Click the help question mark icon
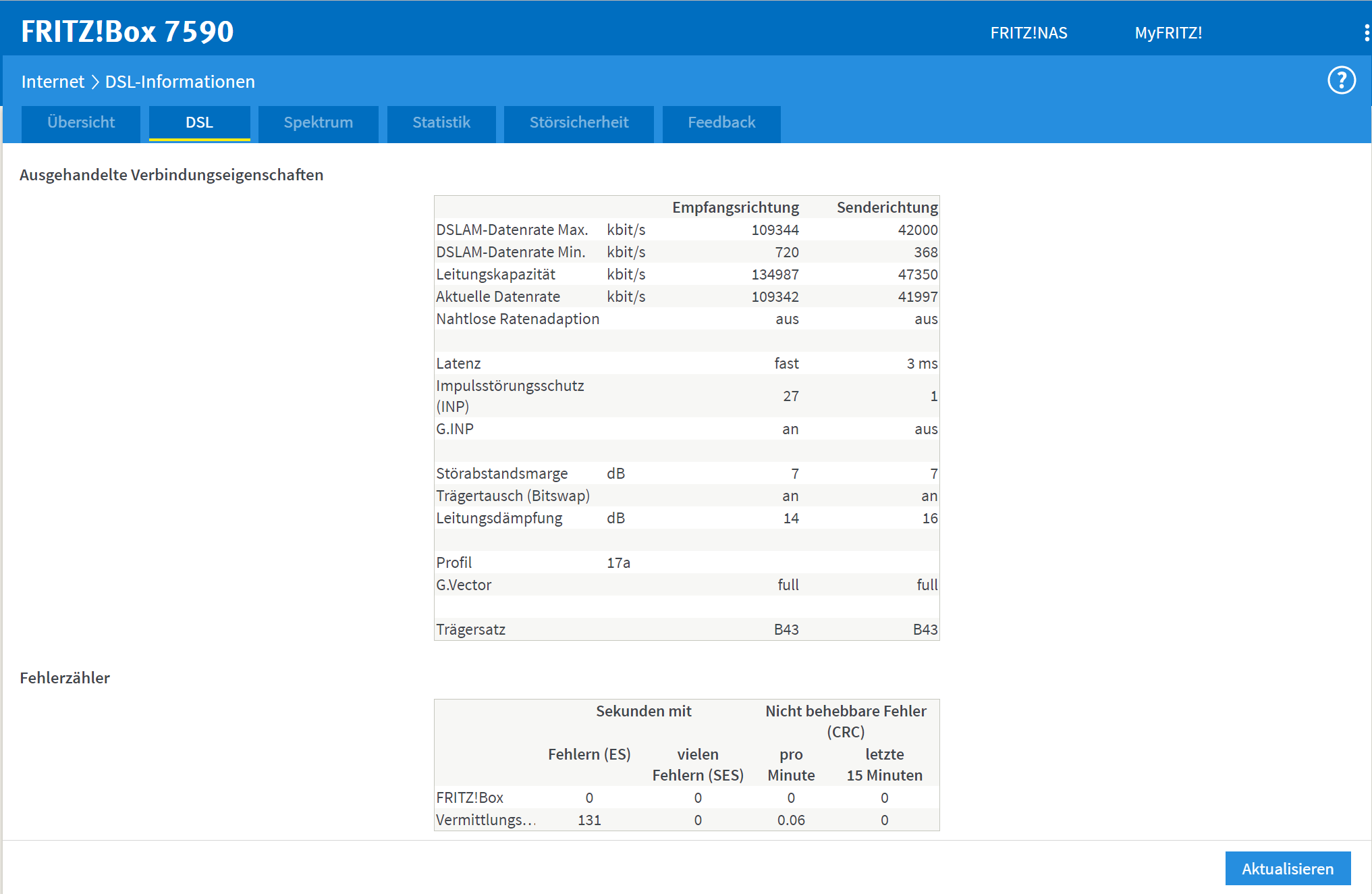Screen dimensions: 1372x894 pyautogui.click(x=1341, y=81)
